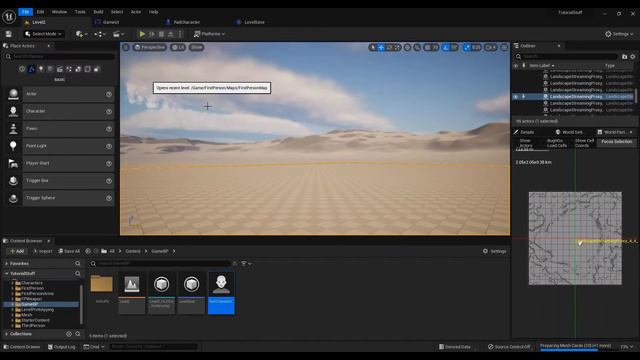The width and height of the screenshot is (640, 360).
Task: Select the Recently Placed clock icon
Action: (x=22, y=69)
